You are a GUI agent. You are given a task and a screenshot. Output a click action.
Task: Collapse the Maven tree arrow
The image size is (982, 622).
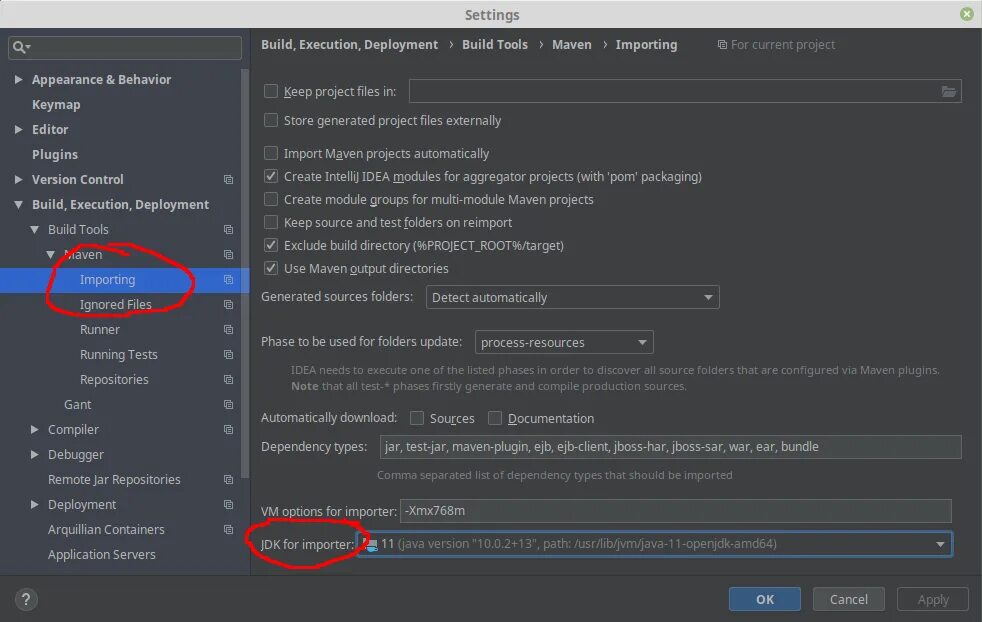51,255
